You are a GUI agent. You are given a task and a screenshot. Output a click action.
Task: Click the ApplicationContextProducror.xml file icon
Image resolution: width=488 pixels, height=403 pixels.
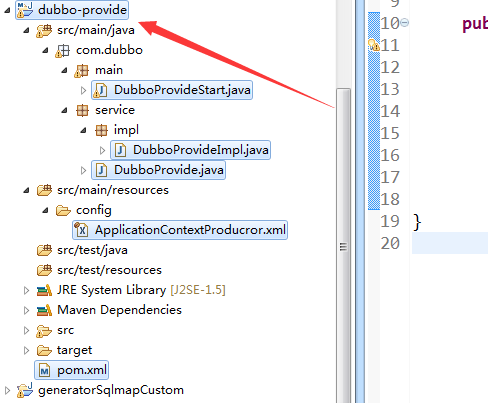click(x=81, y=230)
